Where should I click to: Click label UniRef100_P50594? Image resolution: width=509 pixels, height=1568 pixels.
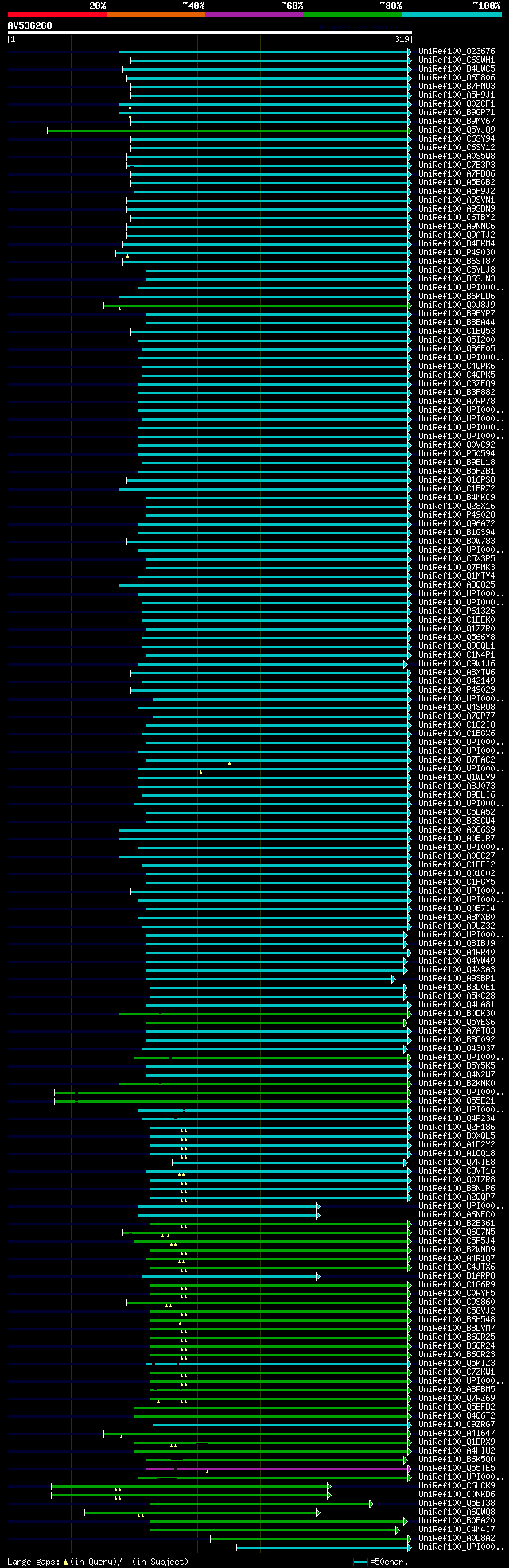[x=457, y=454]
